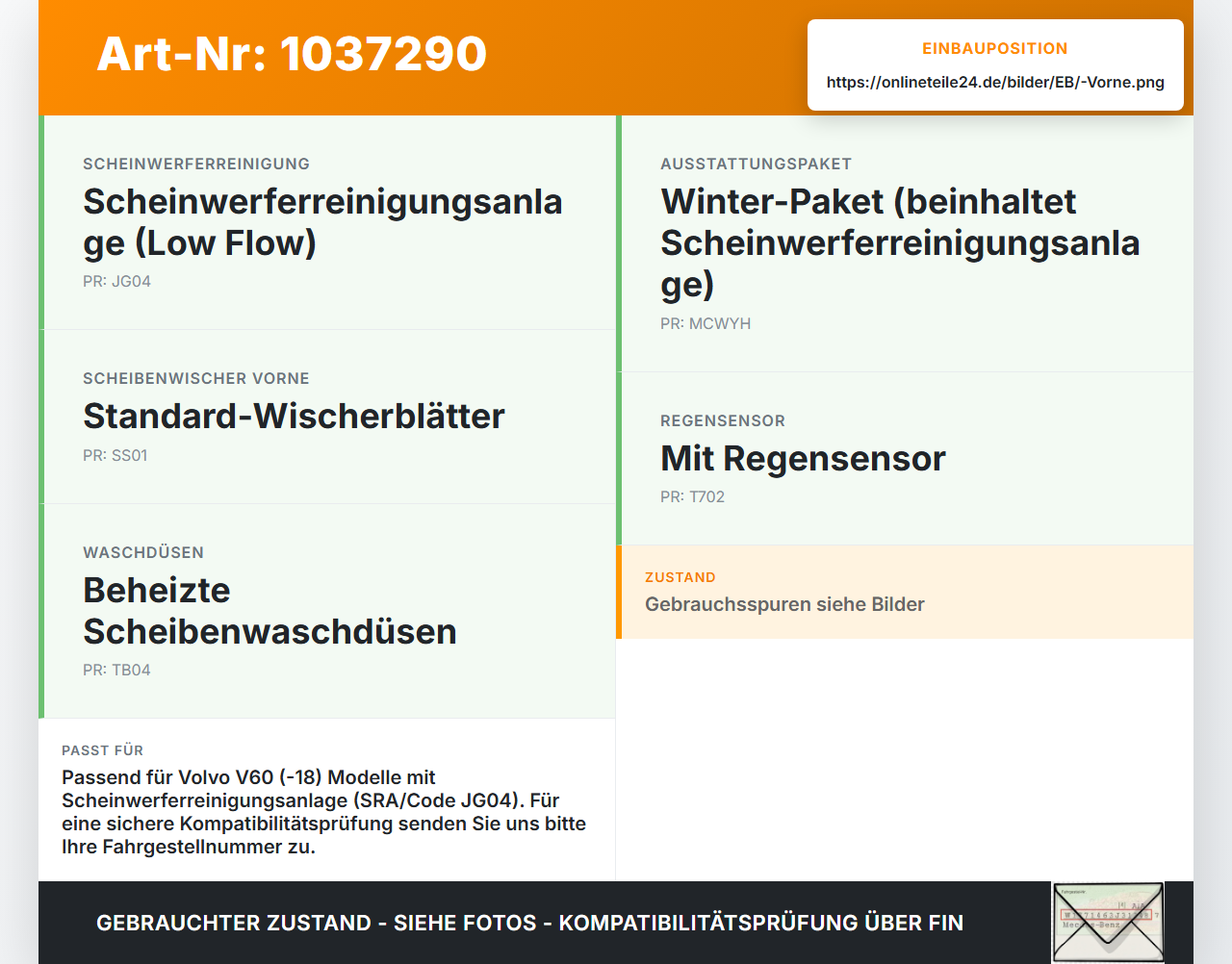Select the Standard-Wischerblätter title

point(294,416)
